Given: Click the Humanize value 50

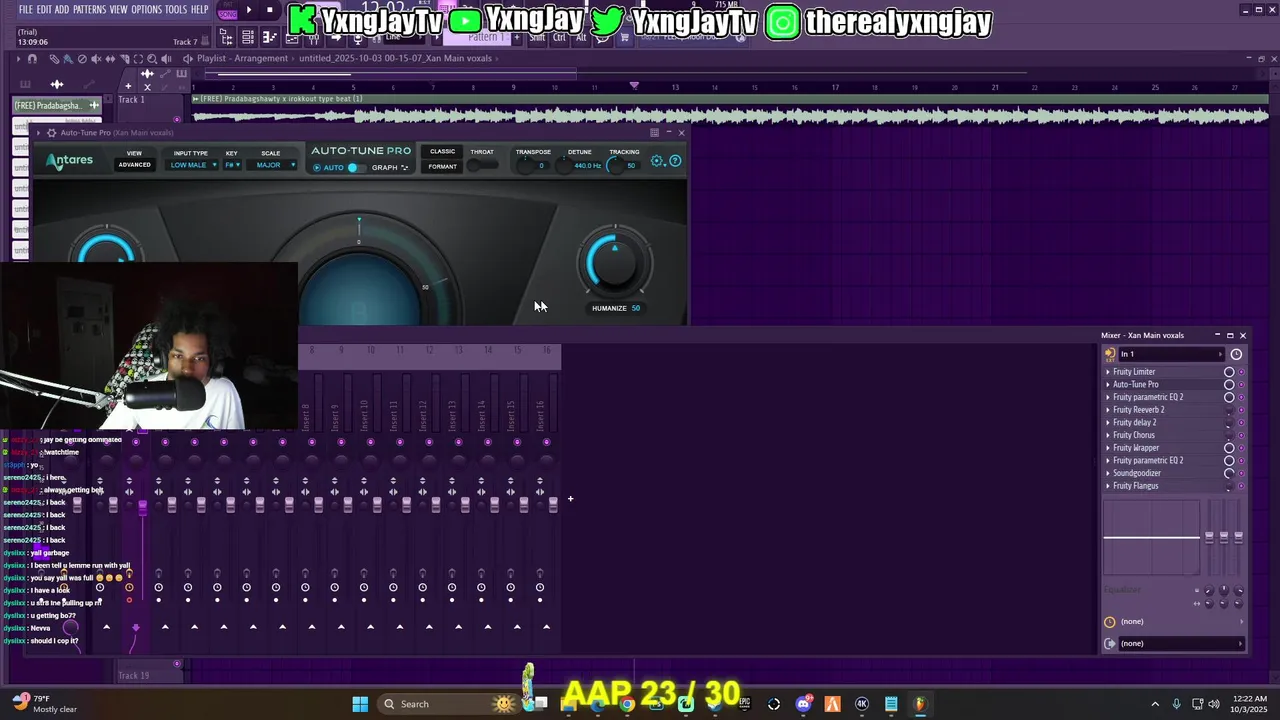Looking at the screenshot, I should pos(635,308).
